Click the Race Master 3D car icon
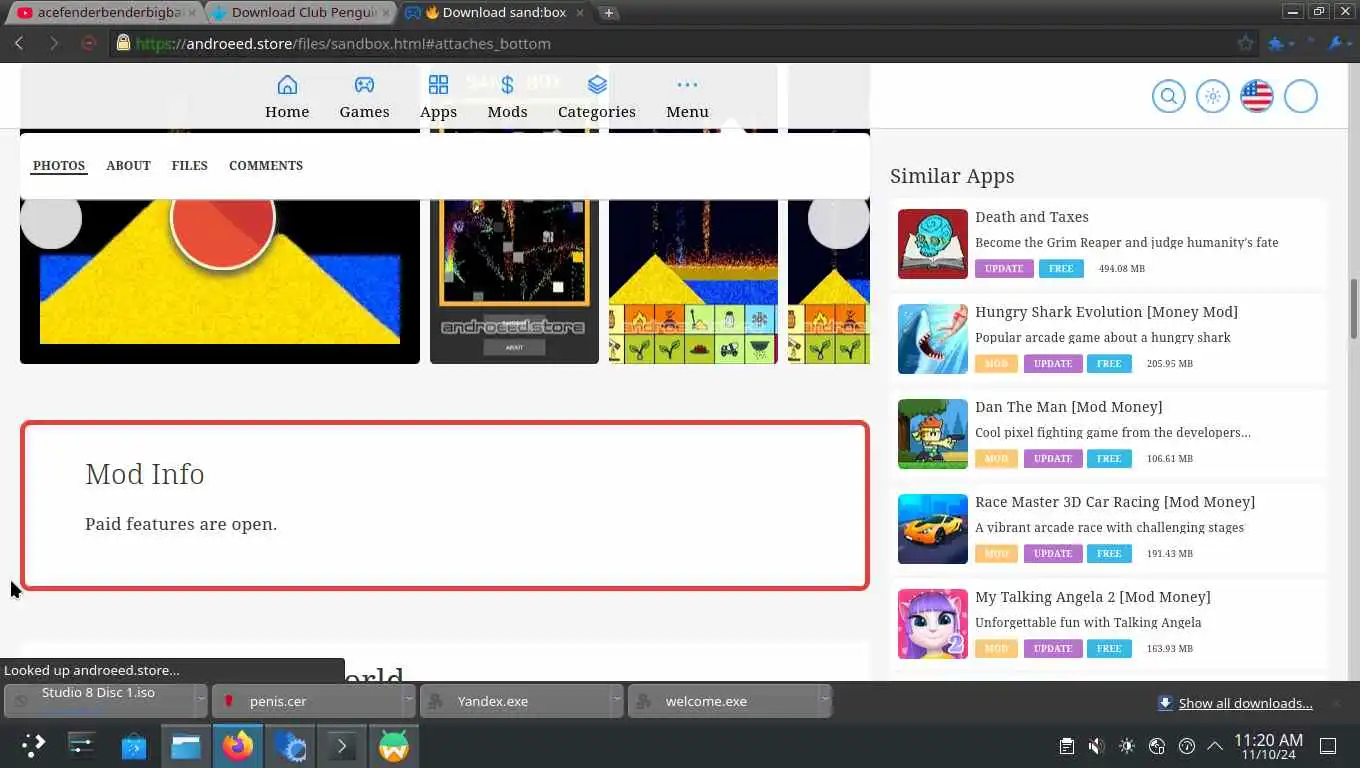Image resolution: width=1360 pixels, height=768 pixels. (932, 529)
